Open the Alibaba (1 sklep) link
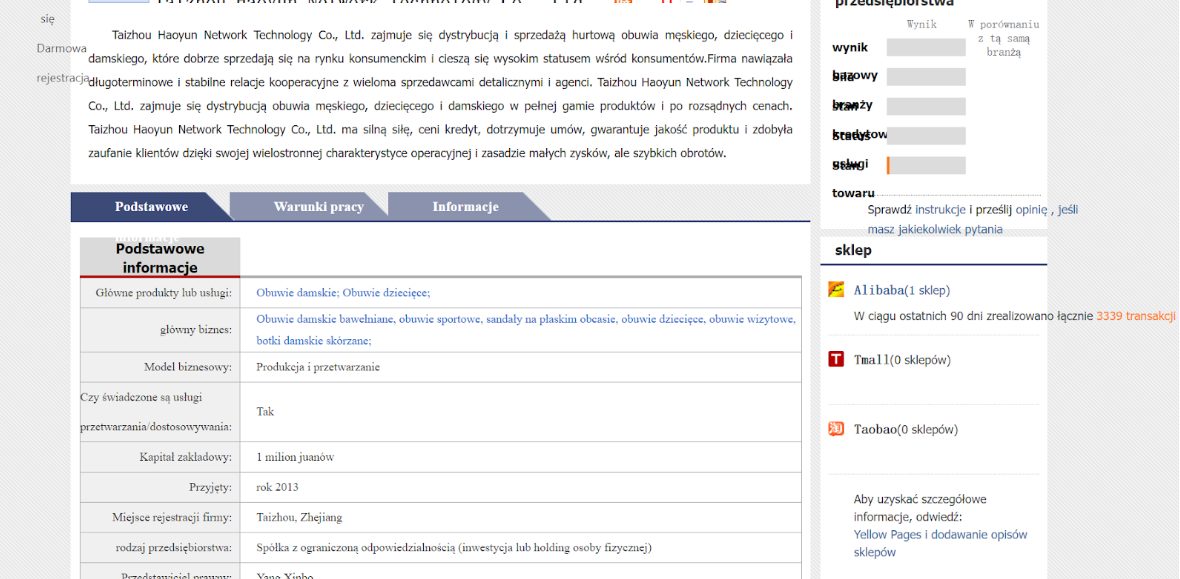The height and width of the screenshot is (579, 1180). click(x=901, y=290)
